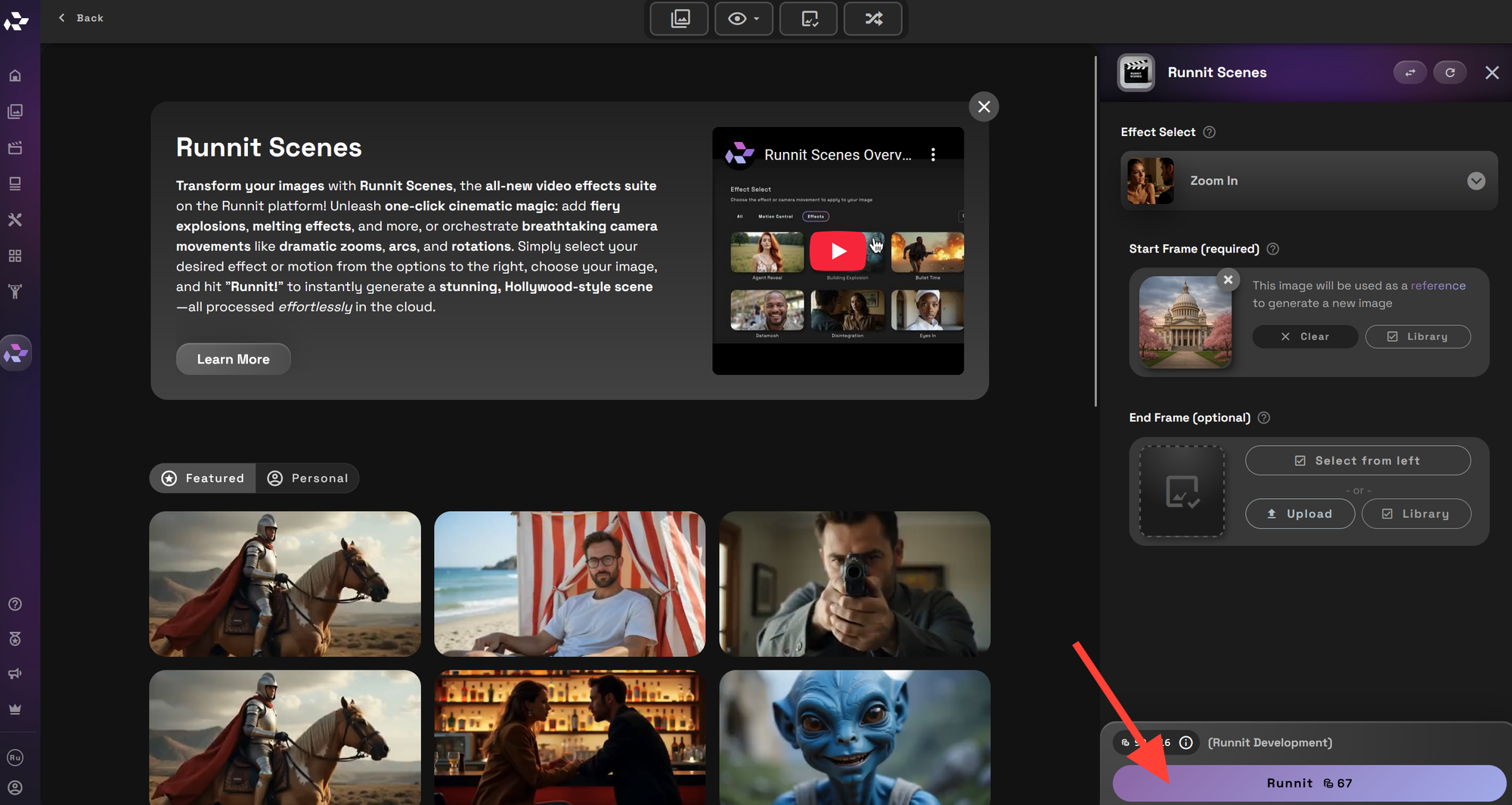Click the 'reference' link in start frame text
The image size is (1512, 805).
tap(1438, 286)
